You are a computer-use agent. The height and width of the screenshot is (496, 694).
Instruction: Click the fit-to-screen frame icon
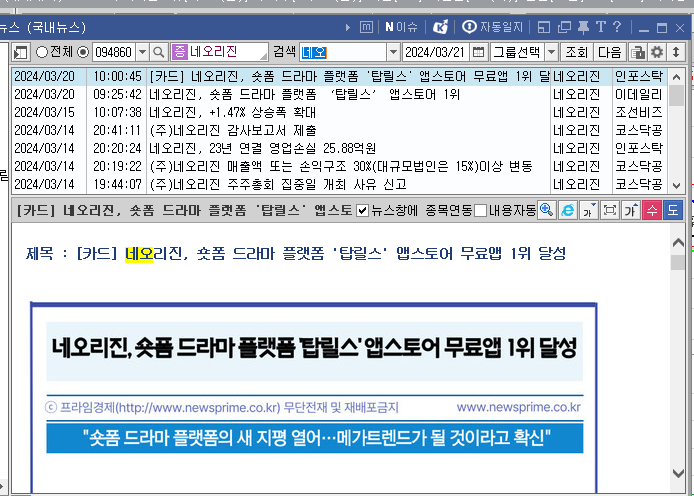click(609, 210)
